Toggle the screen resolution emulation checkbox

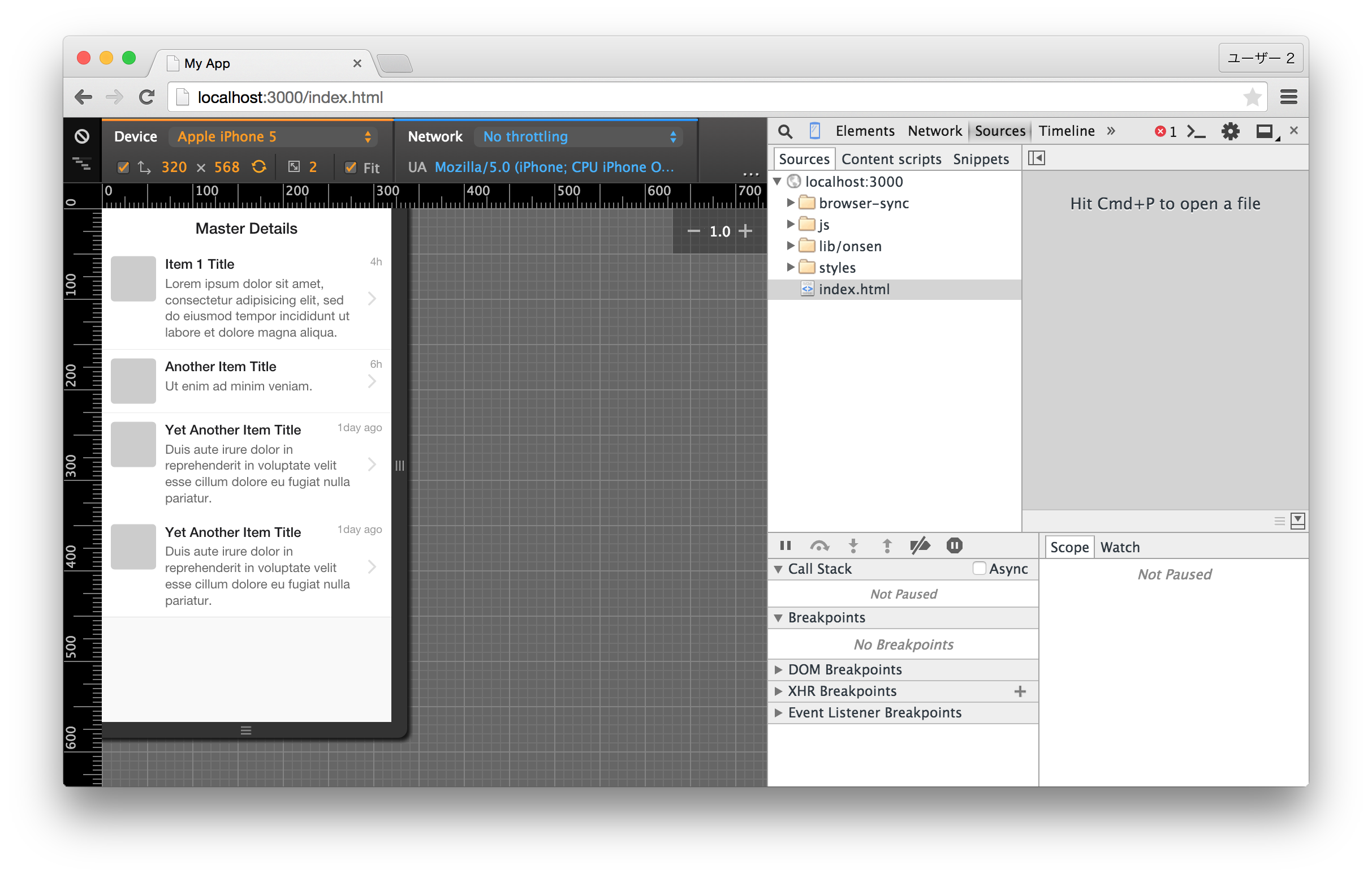tap(123, 167)
